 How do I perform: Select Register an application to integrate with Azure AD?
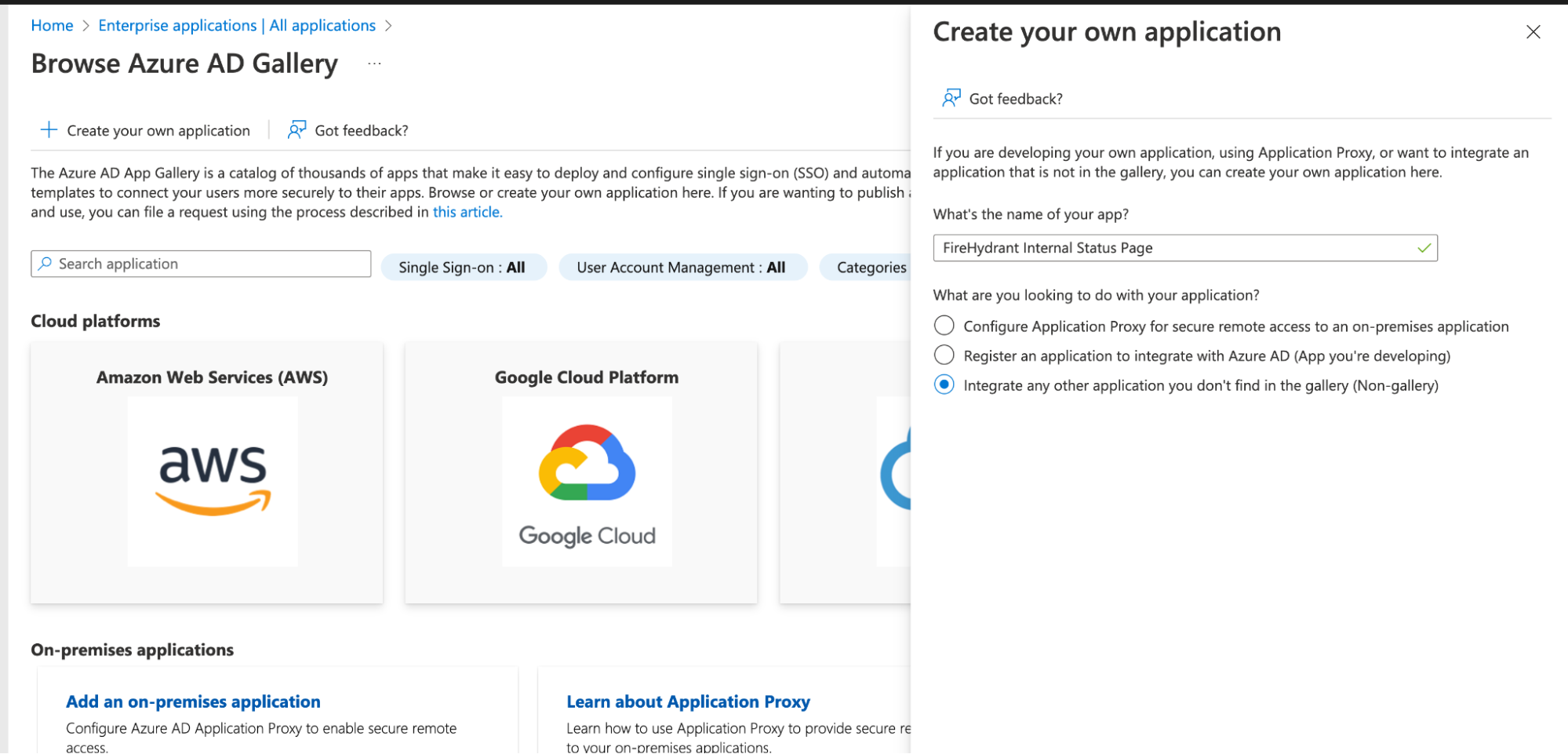[x=944, y=355]
